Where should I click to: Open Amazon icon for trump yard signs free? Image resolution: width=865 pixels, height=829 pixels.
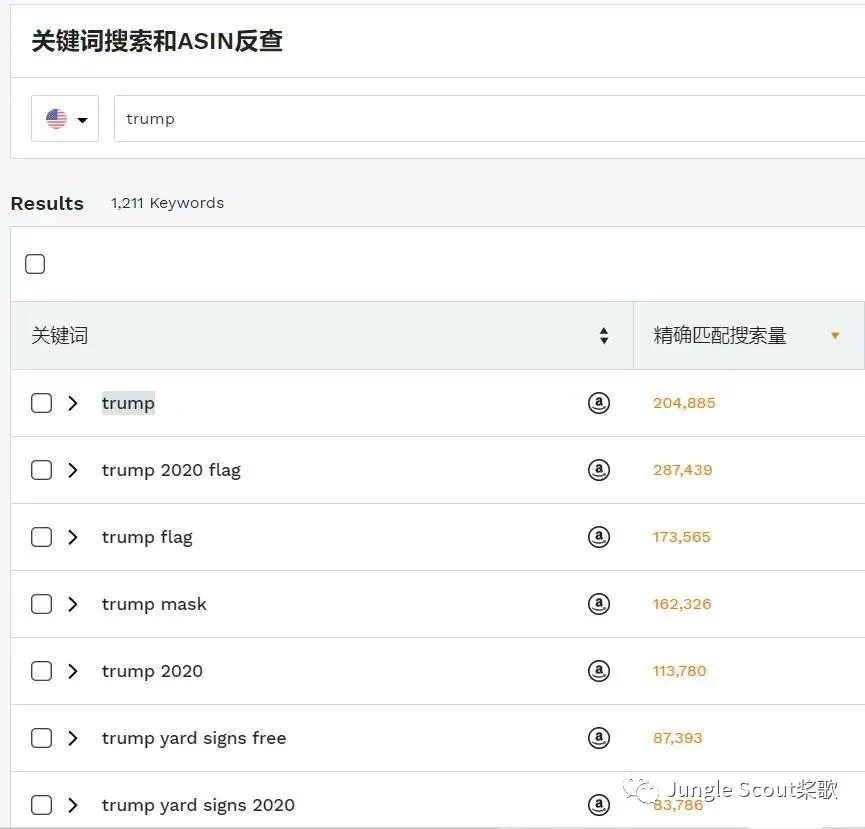(x=599, y=738)
